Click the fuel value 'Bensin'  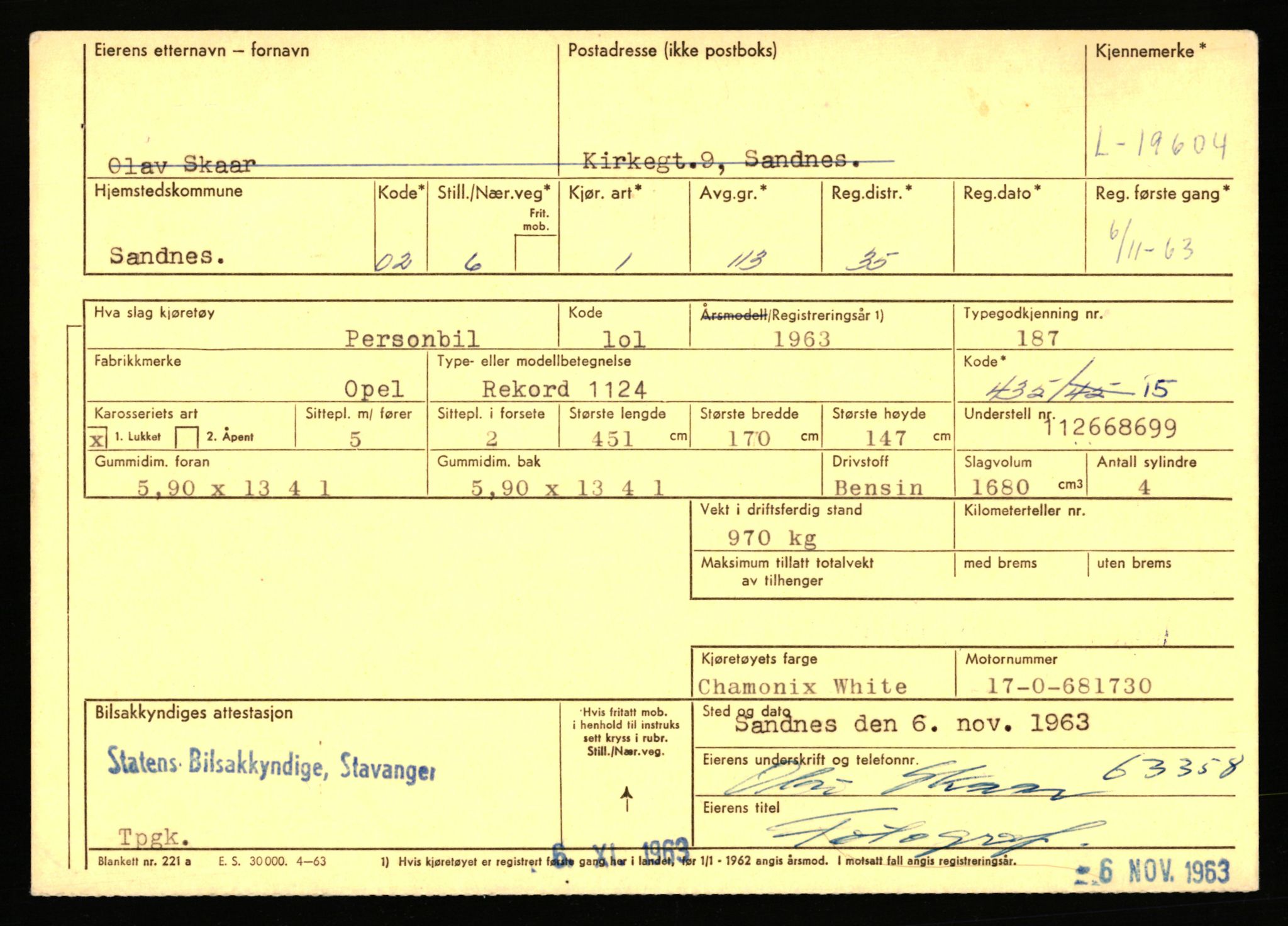point(879,488)
